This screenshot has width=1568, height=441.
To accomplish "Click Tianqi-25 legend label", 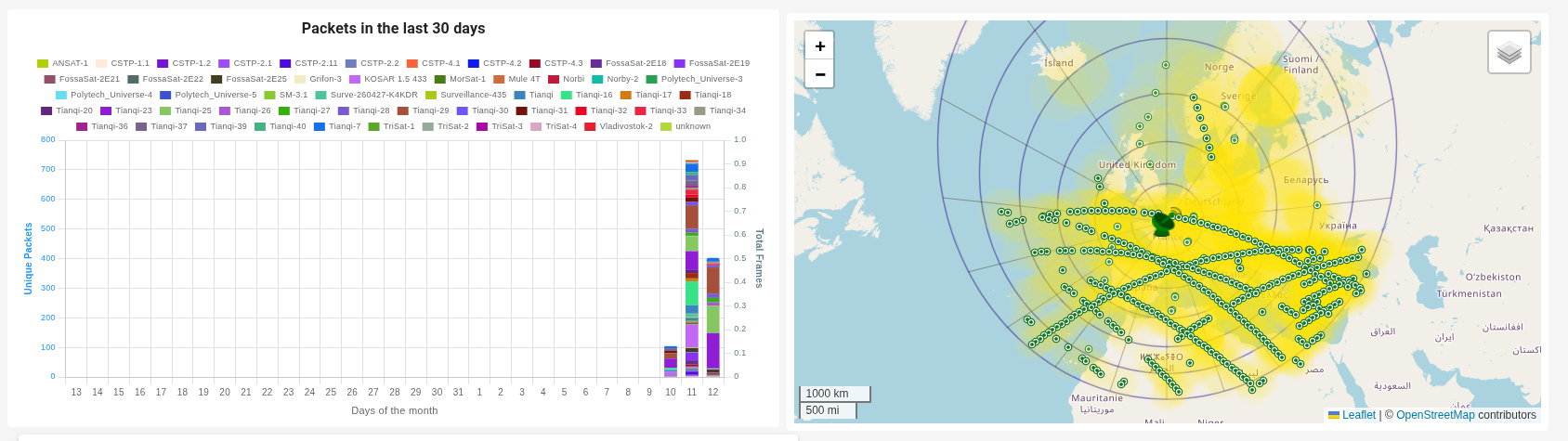I will click(193, 110).
